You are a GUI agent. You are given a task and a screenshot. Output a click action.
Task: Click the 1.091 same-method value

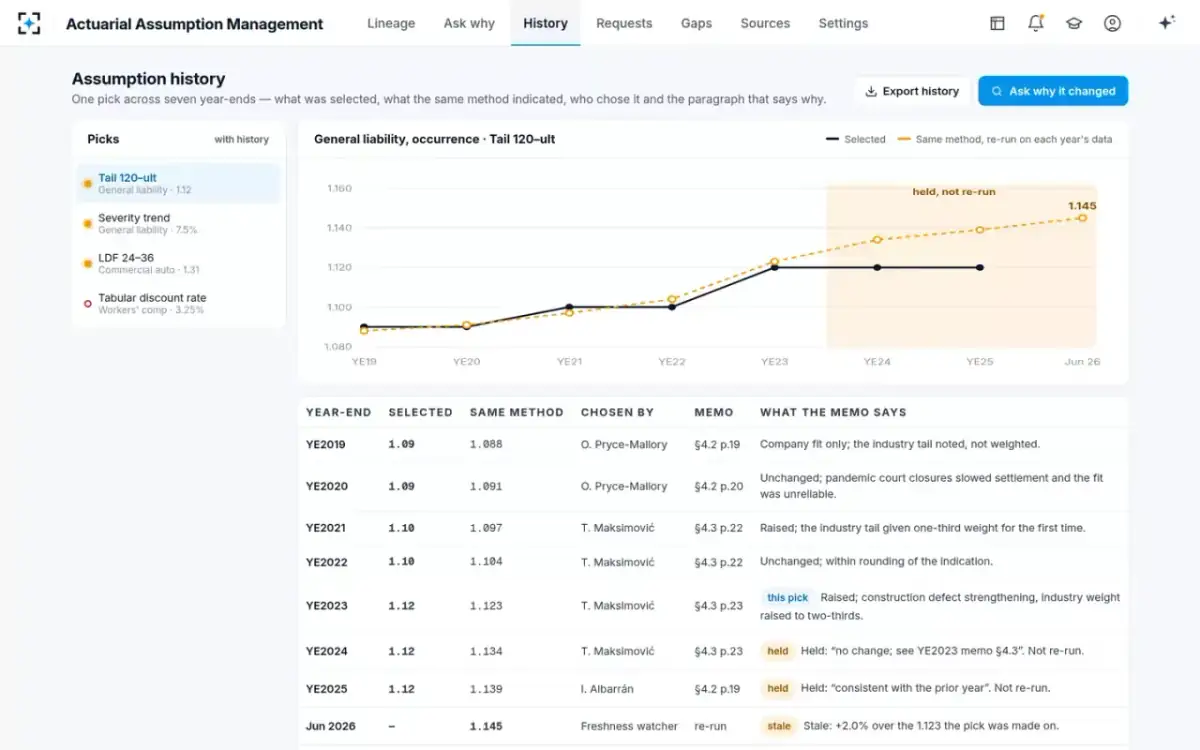point(486,486)
